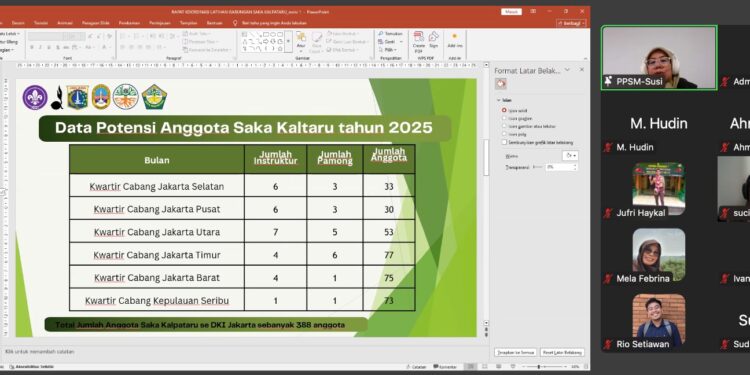Click the Transparansi stepper arrows
Image resolution: width=750 pixels, height=375 pixels.
pos(575,167)
